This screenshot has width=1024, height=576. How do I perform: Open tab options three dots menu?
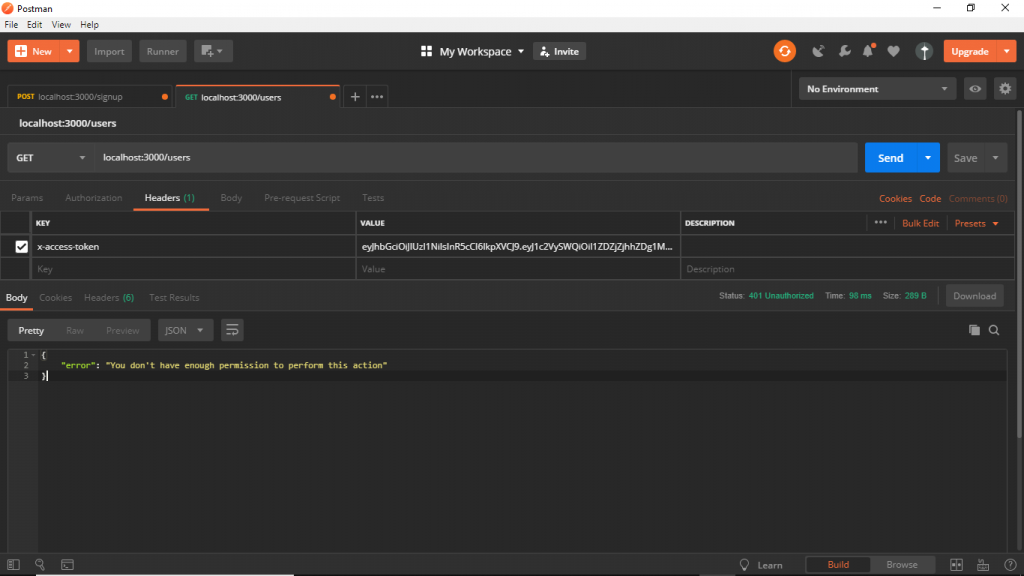pos(377,97)
